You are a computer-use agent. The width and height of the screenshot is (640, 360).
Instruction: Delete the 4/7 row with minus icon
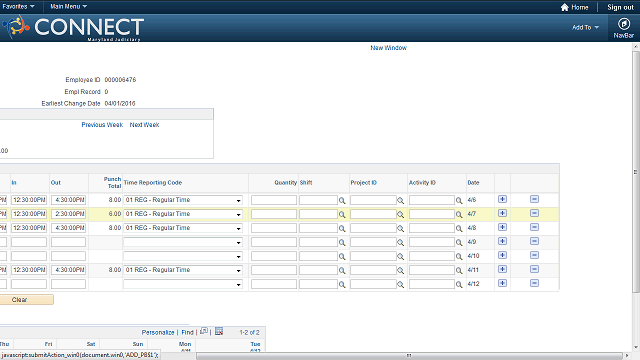(534, 213)
